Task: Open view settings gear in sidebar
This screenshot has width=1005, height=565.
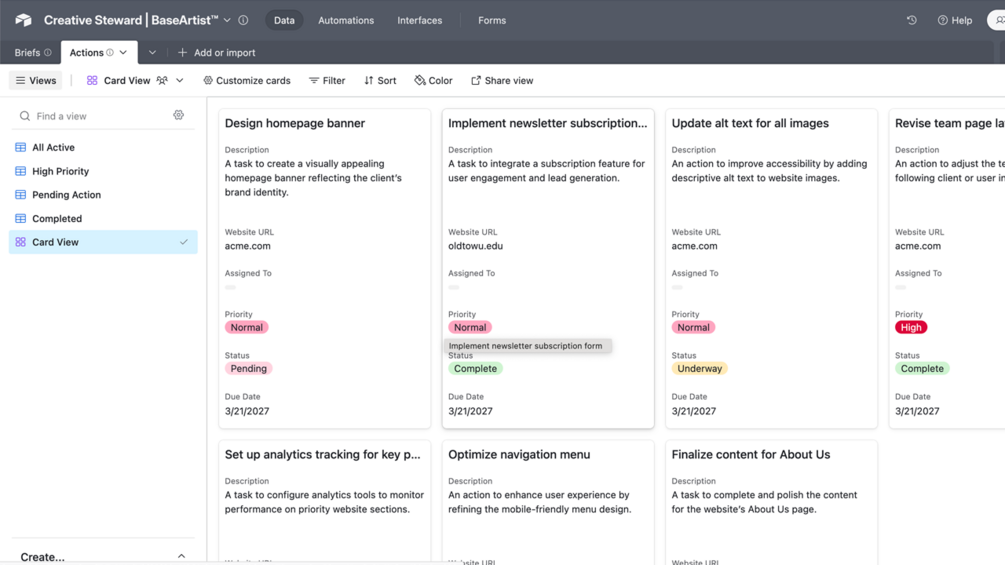Action: coord(178,115)
